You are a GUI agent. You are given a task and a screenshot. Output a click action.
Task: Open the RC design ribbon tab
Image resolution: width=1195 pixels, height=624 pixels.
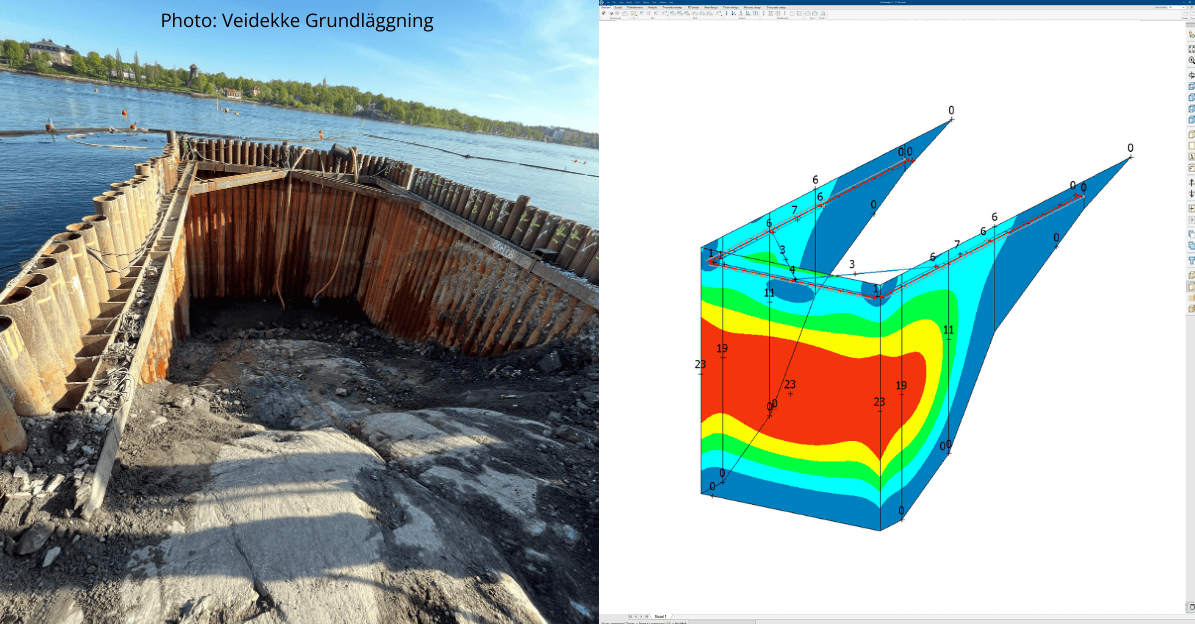[694, 8]
